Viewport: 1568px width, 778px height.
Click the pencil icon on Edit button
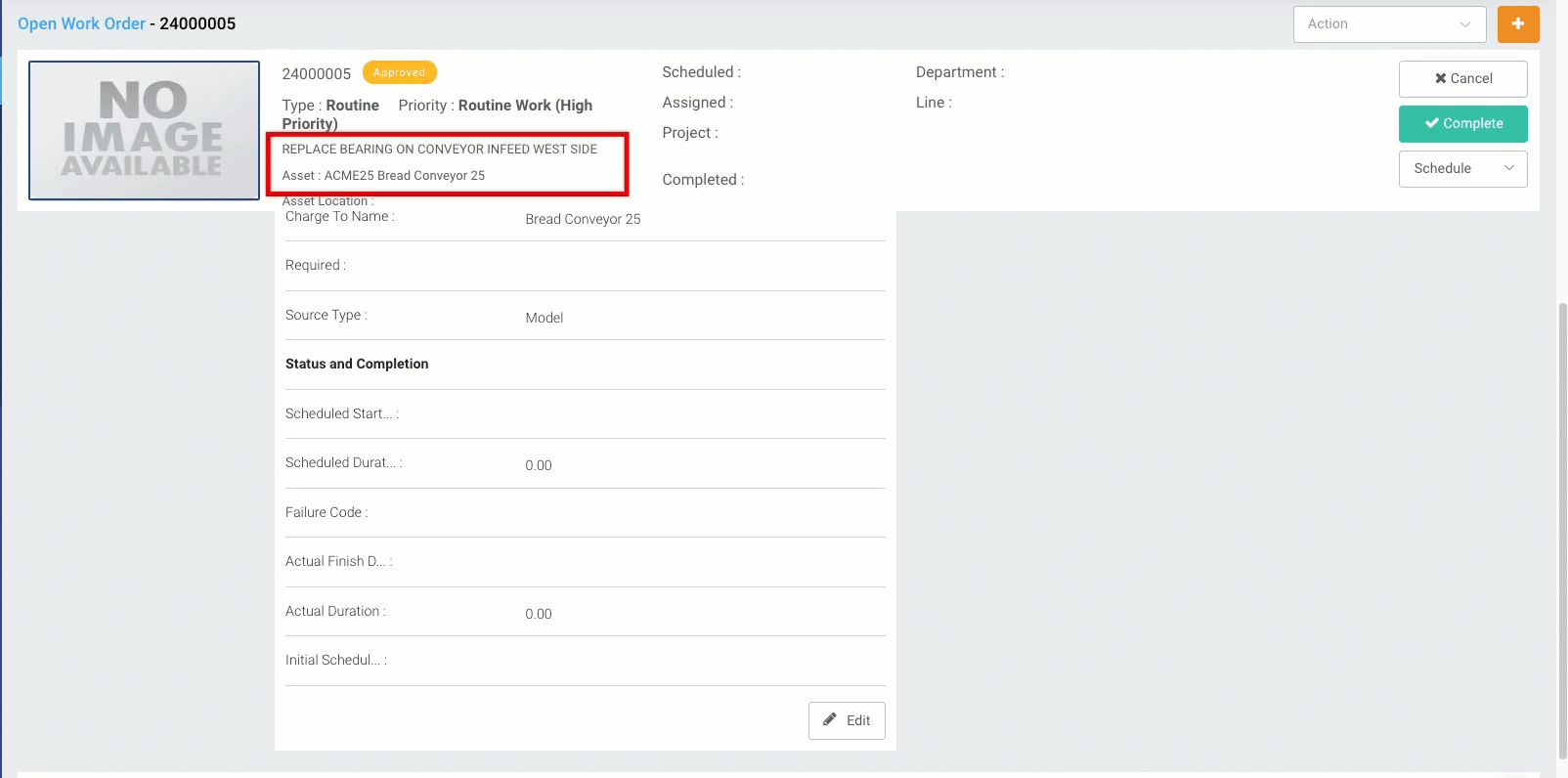pyautogui.click(x=830, y=719)
